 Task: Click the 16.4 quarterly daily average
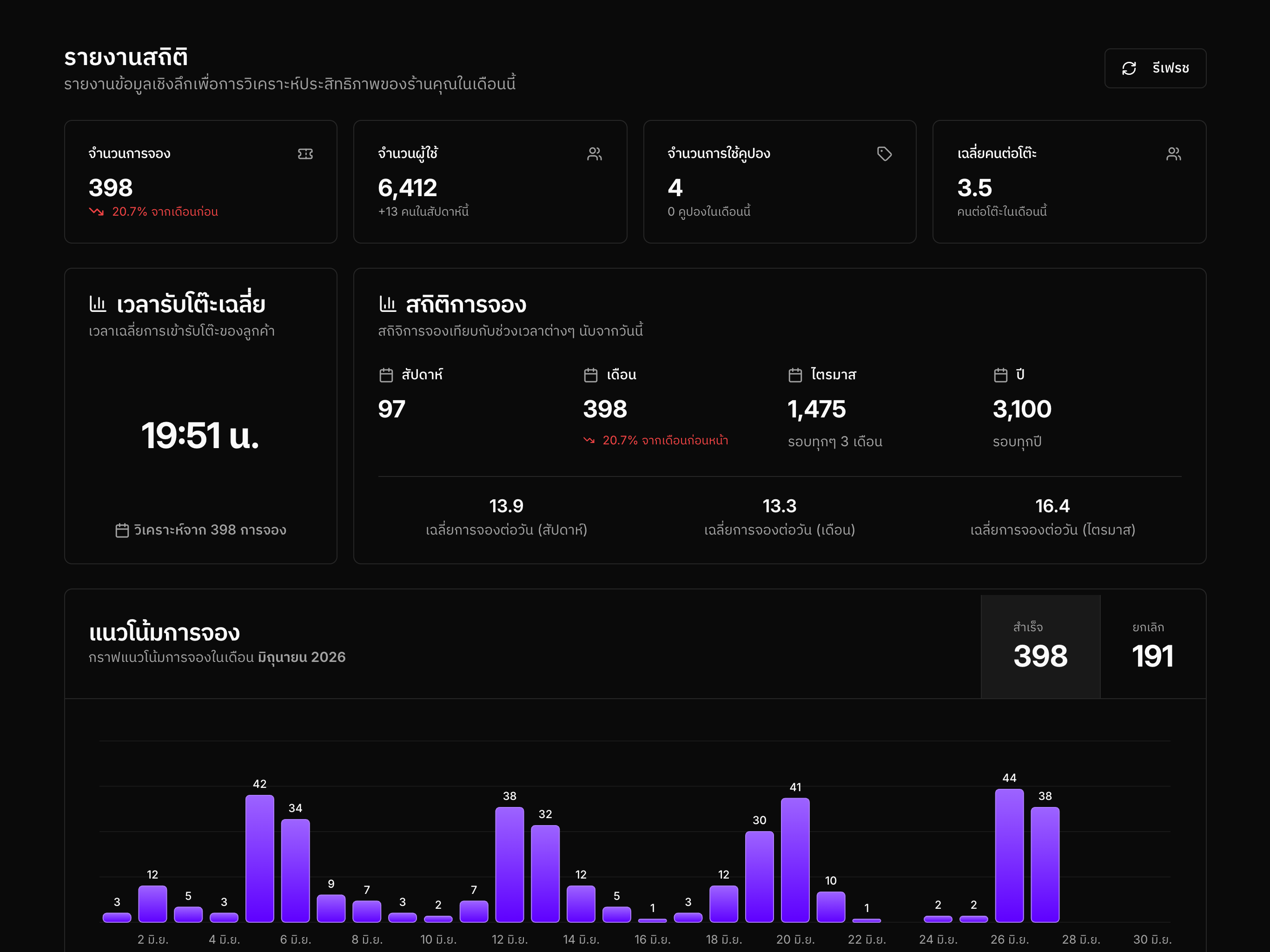(1052, 506)
